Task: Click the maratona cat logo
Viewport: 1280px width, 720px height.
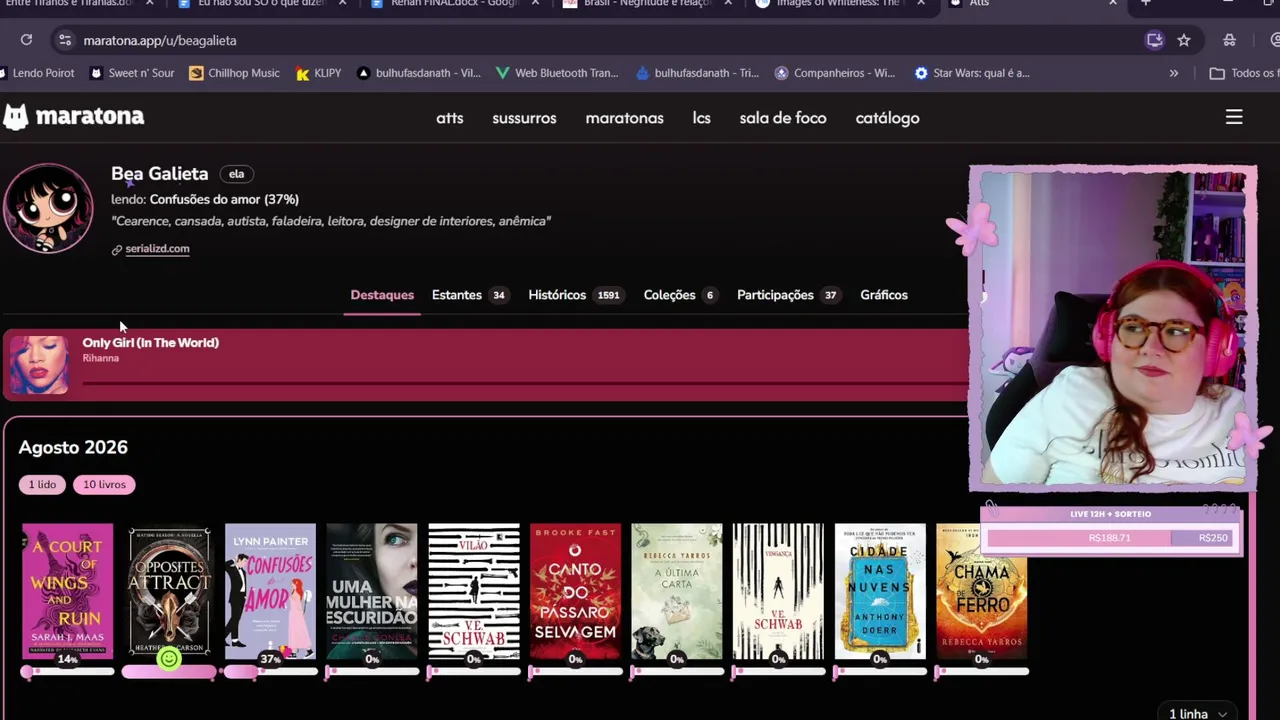Action: [x=15, y=117]
